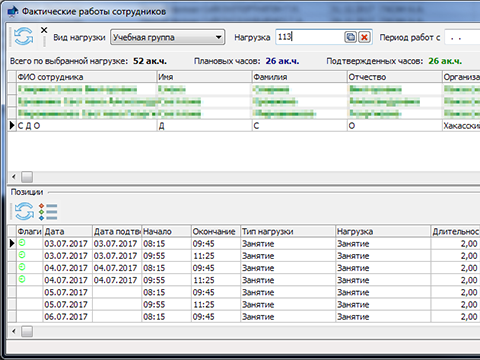
Task: Click the Флаги column header
Action: pyautogui.click(x=29, y=231)
